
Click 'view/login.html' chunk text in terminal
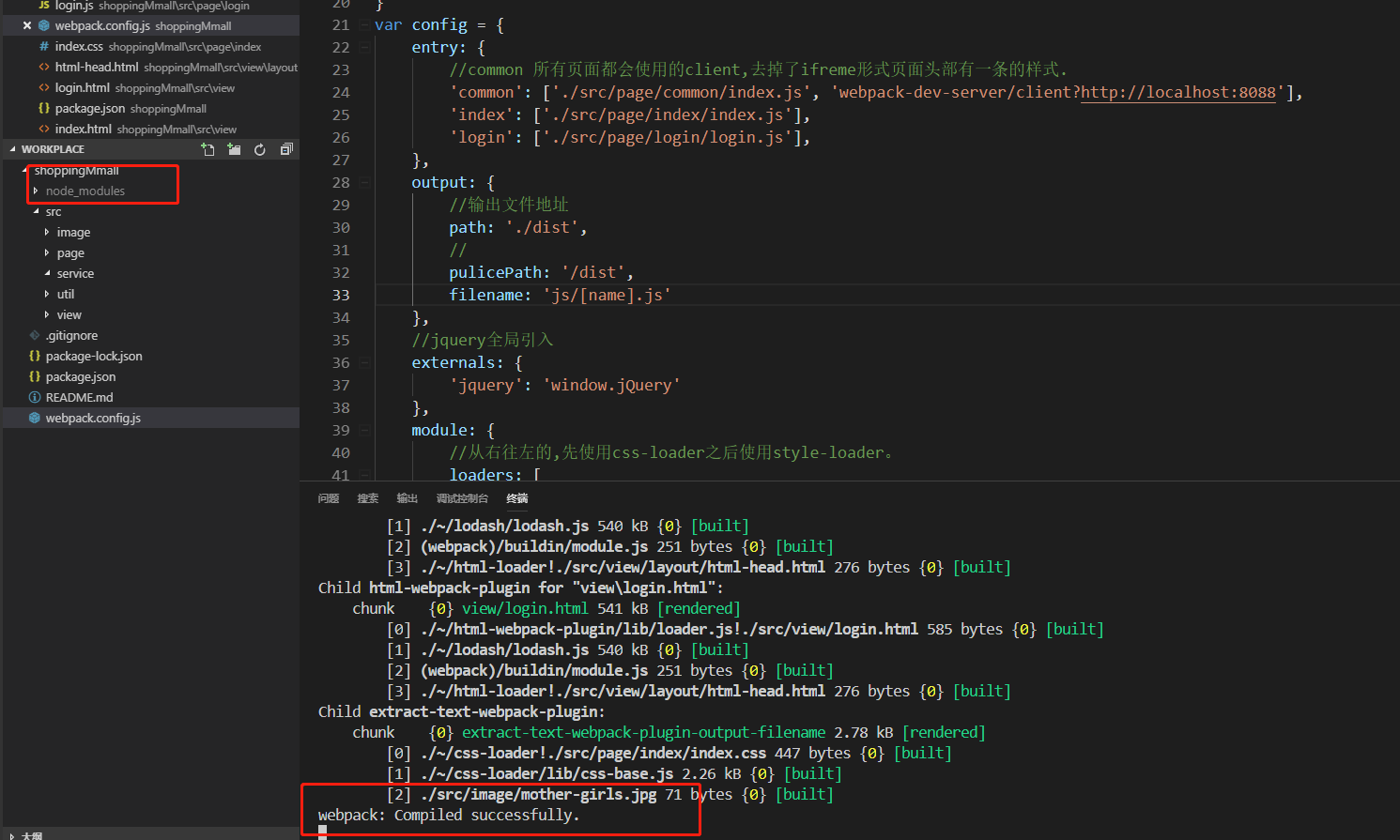click(525, 608)
